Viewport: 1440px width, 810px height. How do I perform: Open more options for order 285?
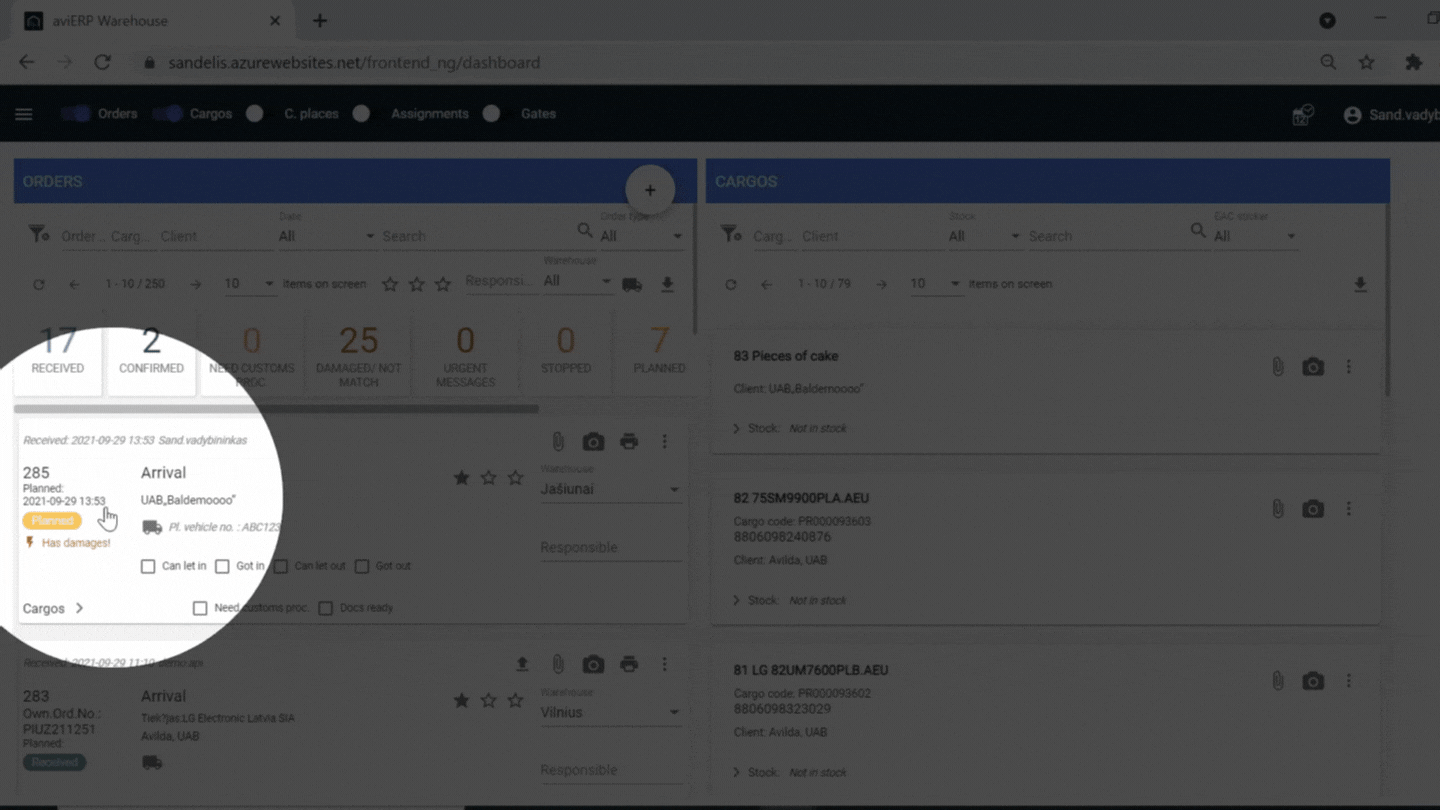[664, 441]
